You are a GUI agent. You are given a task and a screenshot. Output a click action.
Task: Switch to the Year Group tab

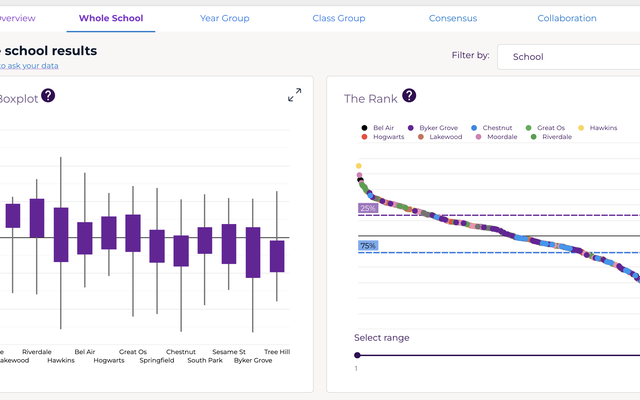point(224,18)
